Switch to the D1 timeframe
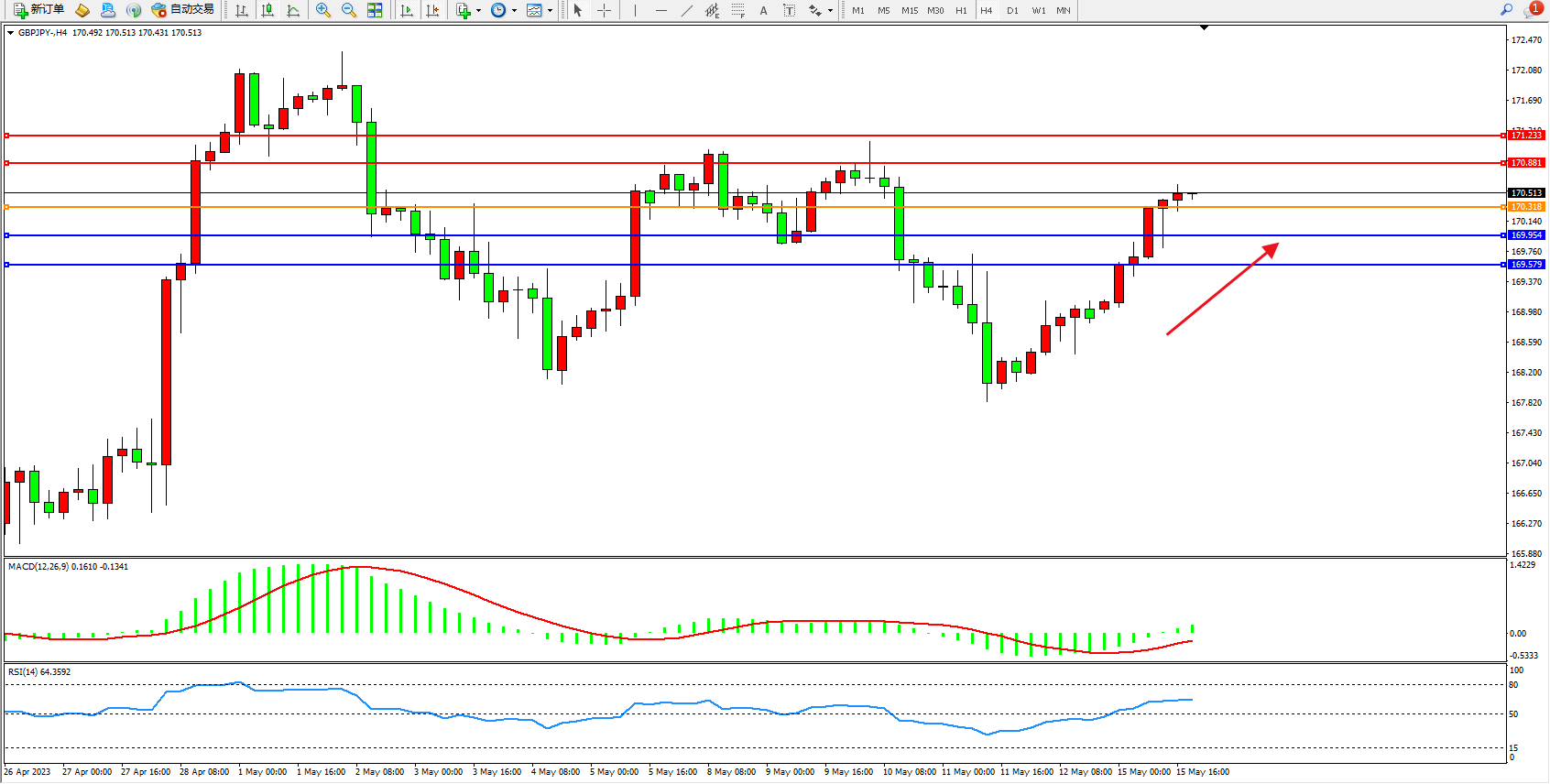 point(1012,11)
